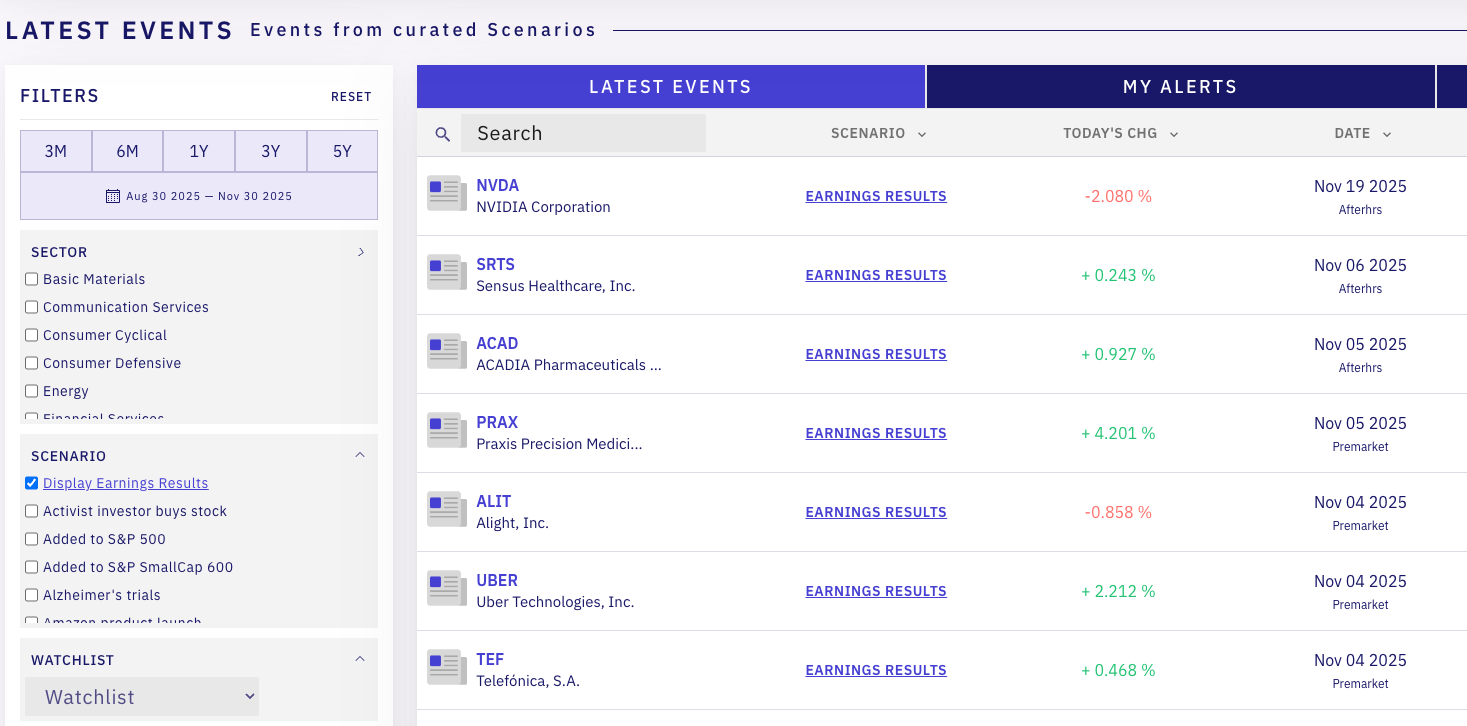Click Telefónica, S.A. company name
The width and height of the screenshot is (1467, 726).
[x=528, y=681]
